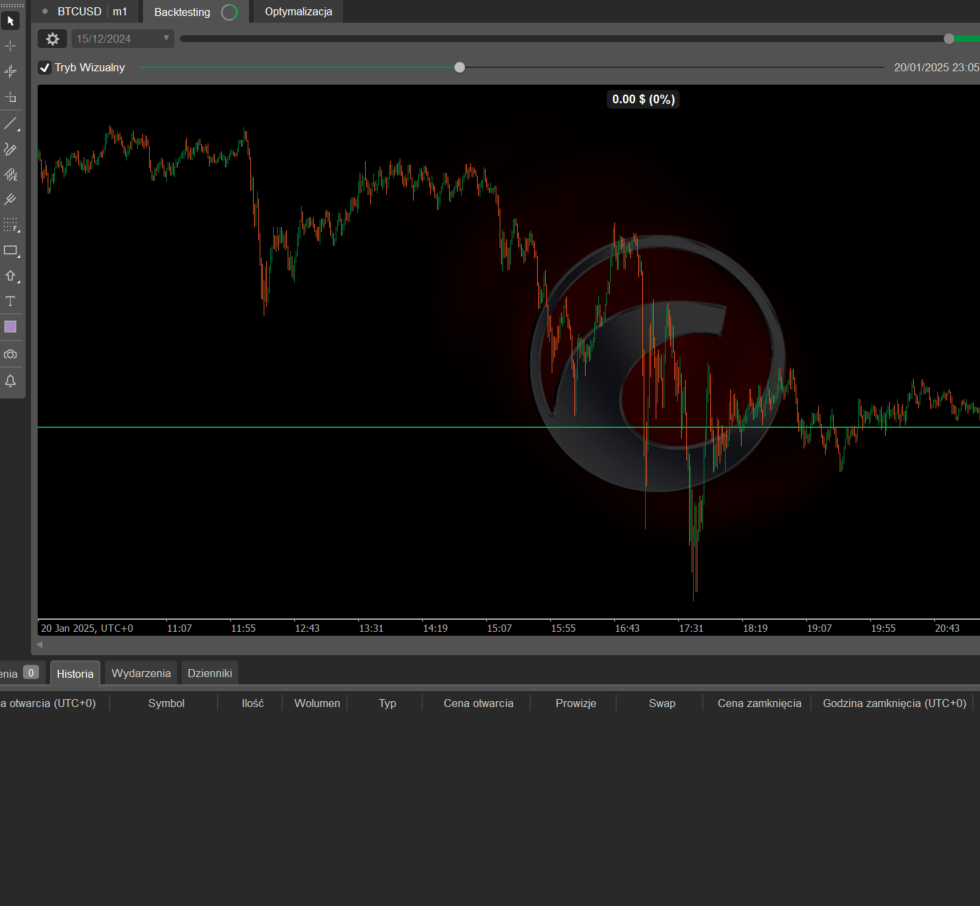The height and width of the screenshot is (906, 980).
Task: Click the 0.00 $ (0%) profit label
Action: pyautogui.click(x=643, y=99)
